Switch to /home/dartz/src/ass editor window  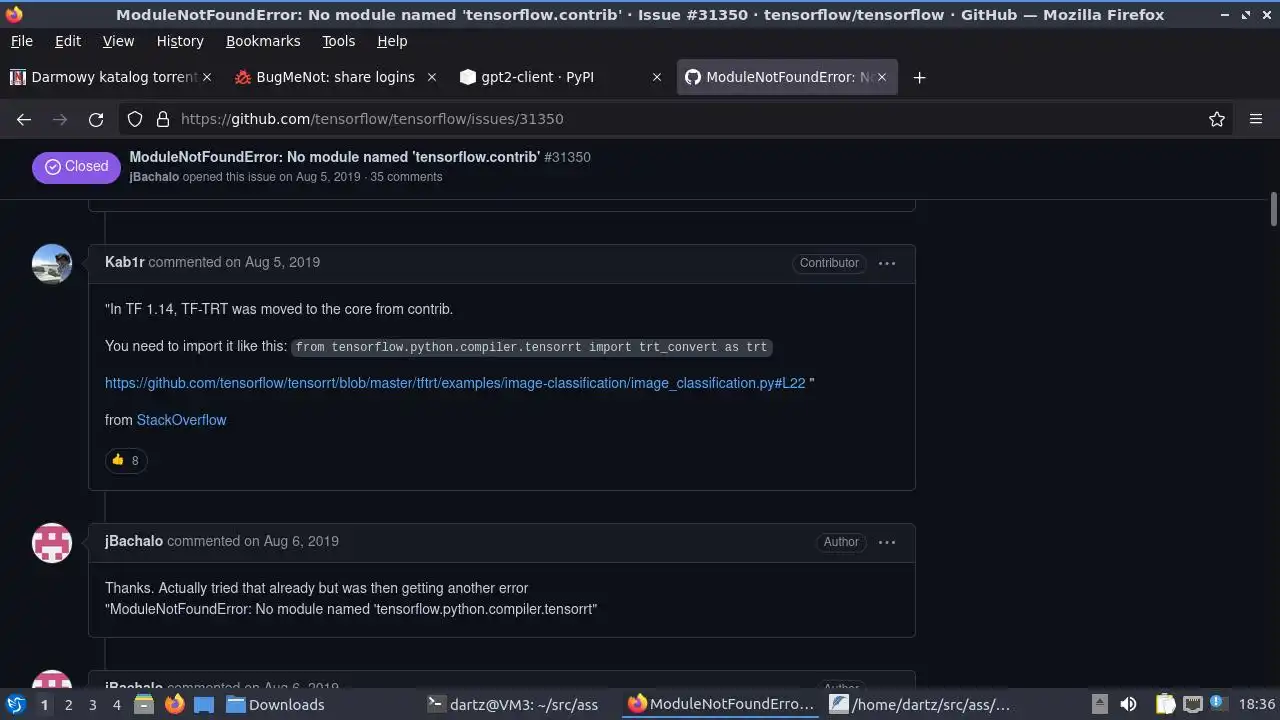pyautogui.click(x=921, y=705)
